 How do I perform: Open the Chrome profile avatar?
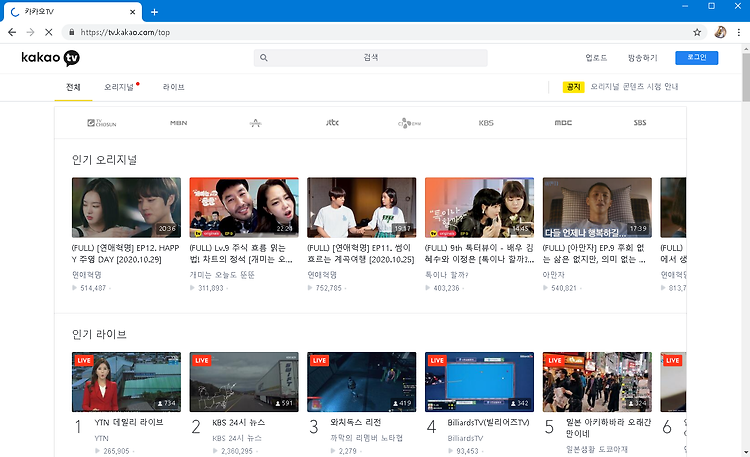click(720, 32)
